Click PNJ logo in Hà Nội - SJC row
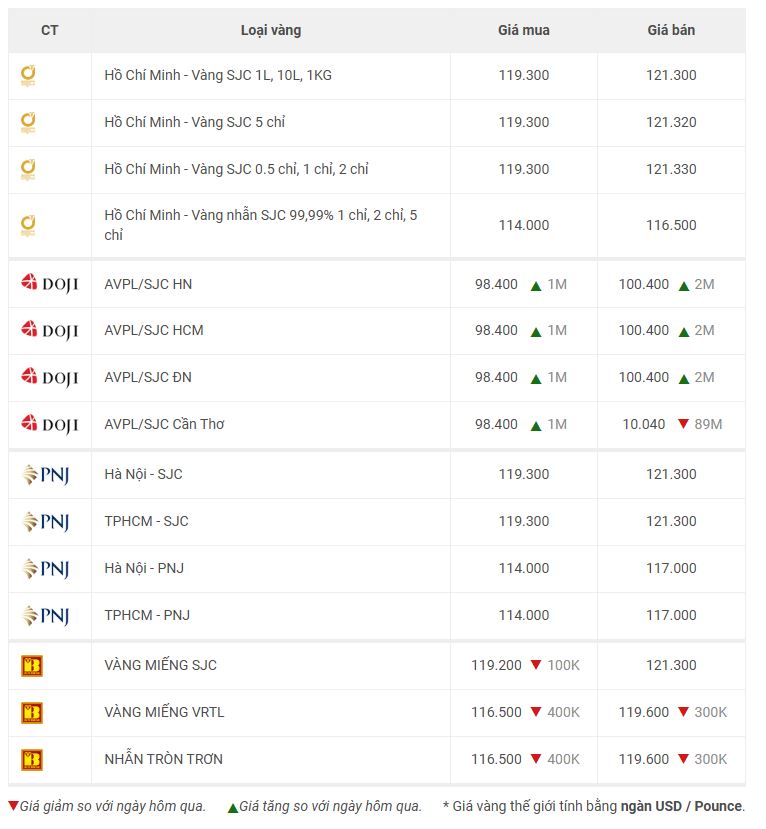The height and width of the screenshot is (829, 766). [45, 474]
